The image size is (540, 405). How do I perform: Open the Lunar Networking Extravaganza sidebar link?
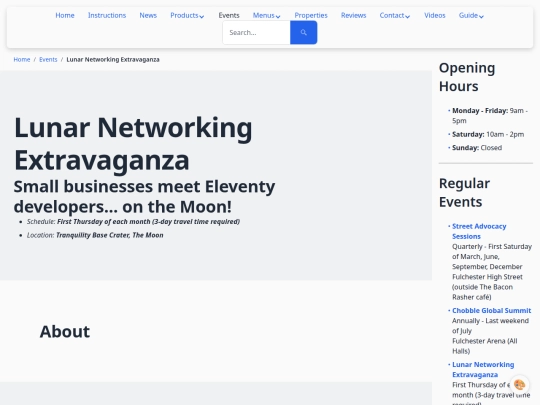pos(483,369)
